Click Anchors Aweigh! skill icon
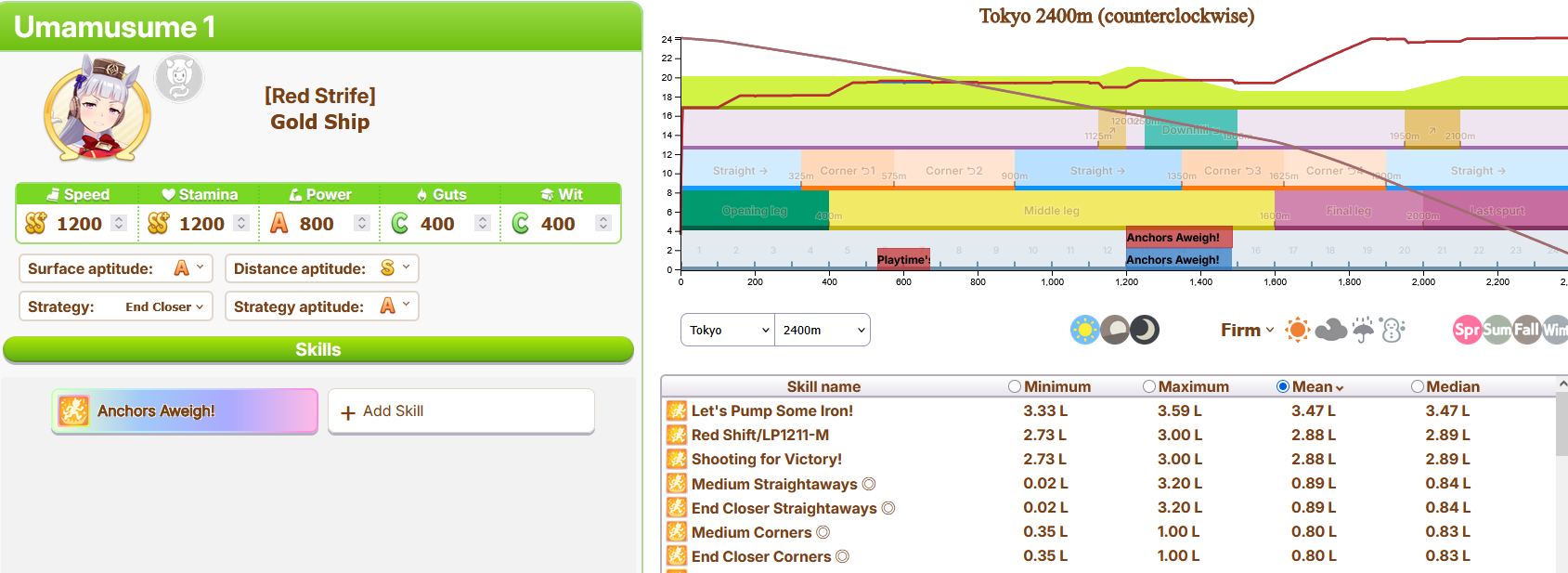The width and height of the screenshot is (1568, 573). [73, 410]
